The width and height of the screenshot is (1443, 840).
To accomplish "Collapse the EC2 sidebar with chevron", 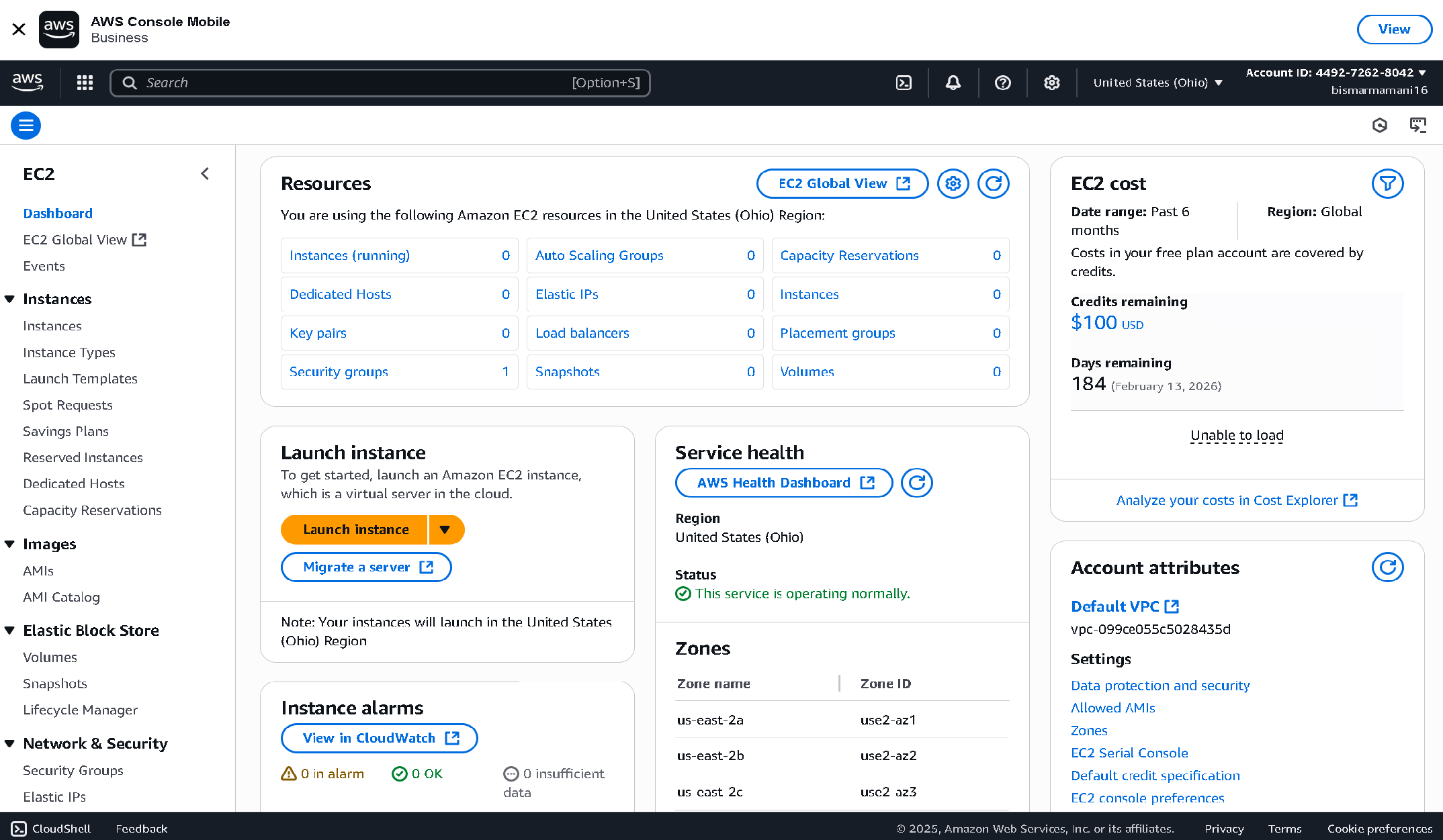I will point(205,174).
